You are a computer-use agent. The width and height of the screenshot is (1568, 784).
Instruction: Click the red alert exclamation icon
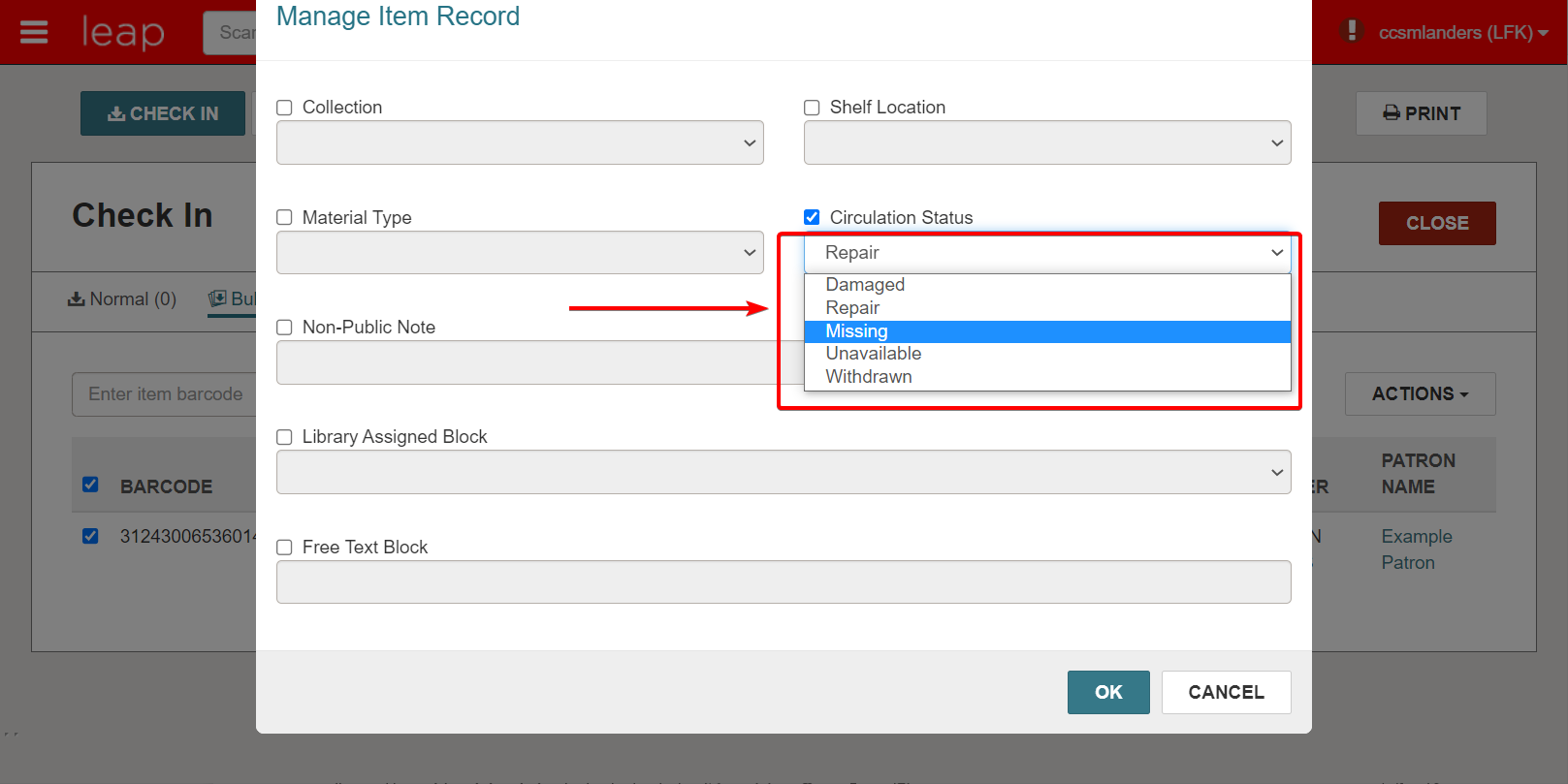click(1351, 31)
